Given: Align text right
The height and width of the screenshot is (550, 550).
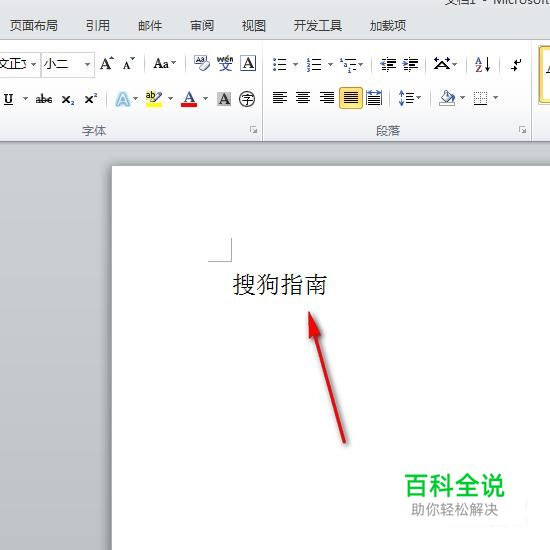Looking at the screenshot, I should pyautogui.click(x=327, y=98).
